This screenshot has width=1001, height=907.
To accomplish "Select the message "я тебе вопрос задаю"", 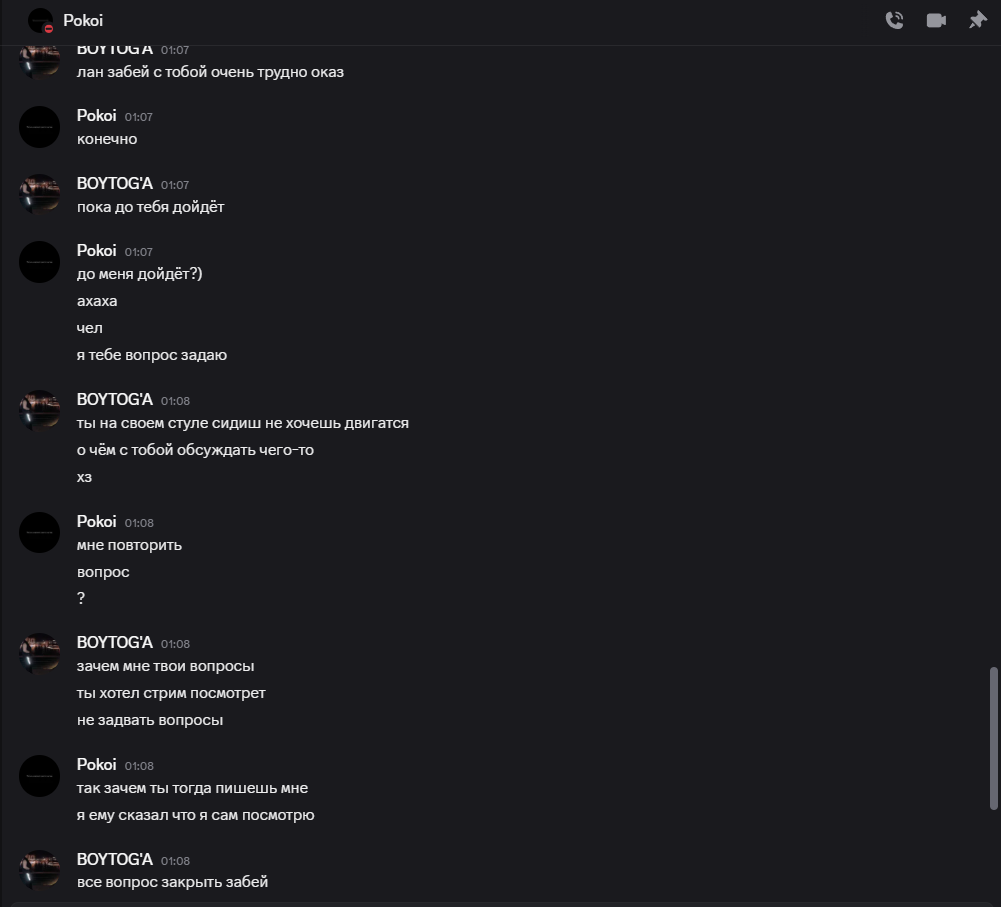I will pyautogui.click(x=152, y=355).
